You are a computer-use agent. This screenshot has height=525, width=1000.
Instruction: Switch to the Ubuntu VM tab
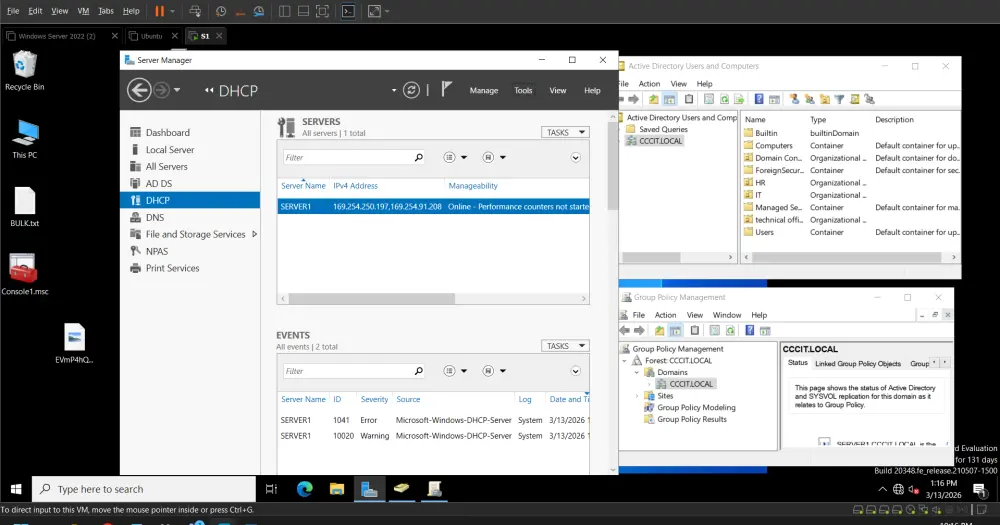[x=151, y=36]
